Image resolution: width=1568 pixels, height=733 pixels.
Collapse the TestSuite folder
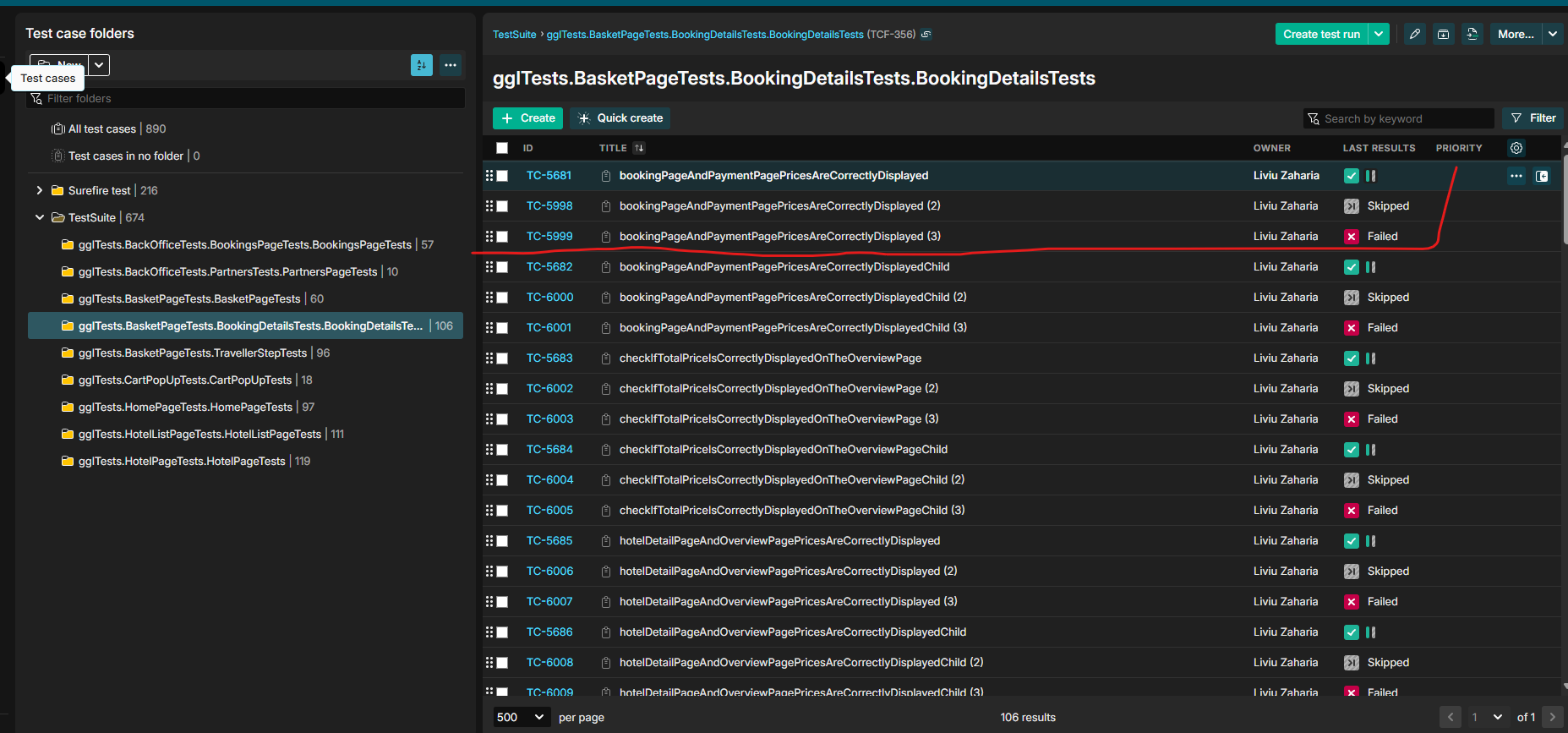tap(39, 217)
